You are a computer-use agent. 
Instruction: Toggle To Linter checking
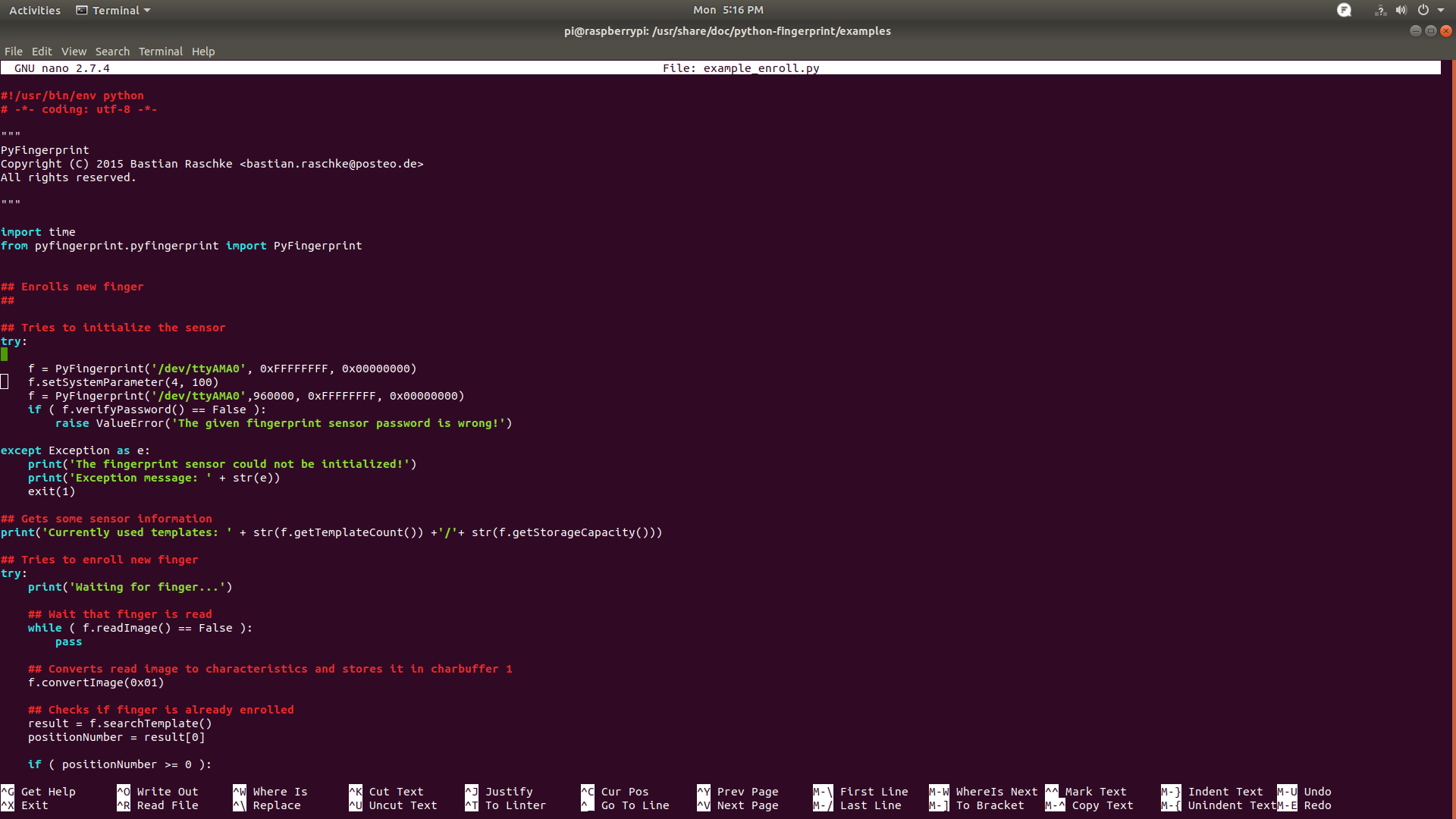click(x=512, y=805)
